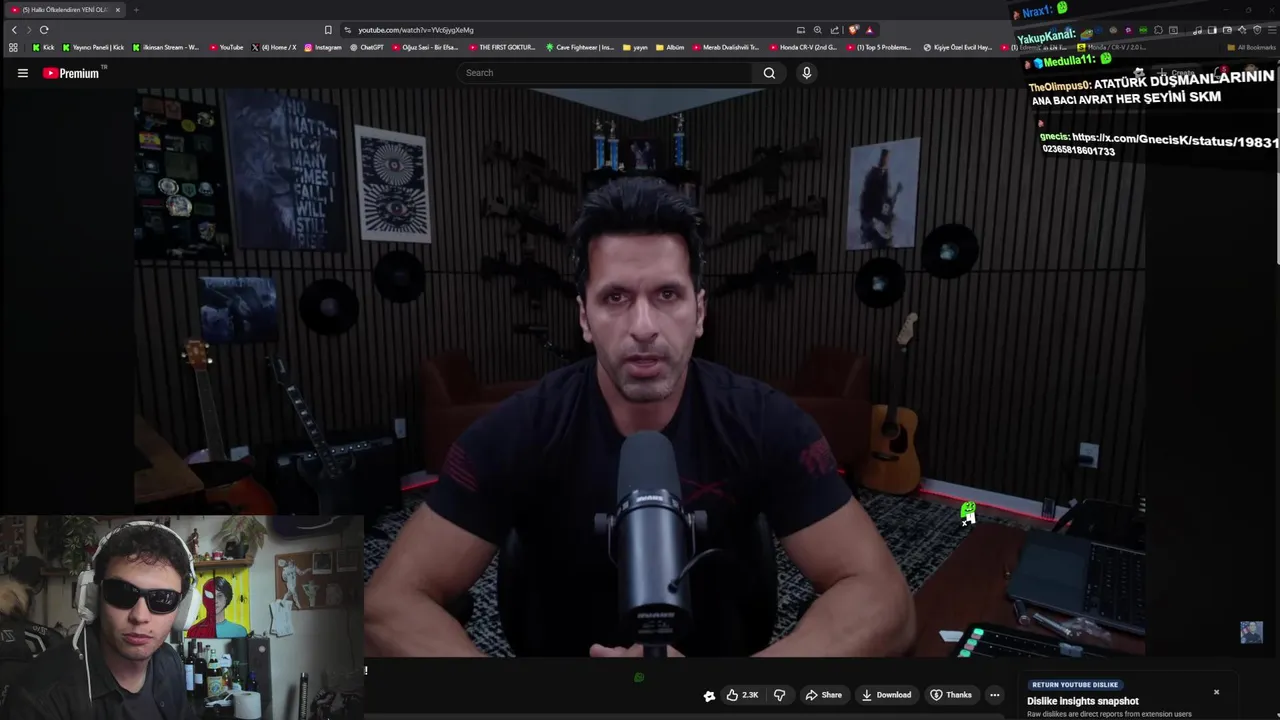Open the three-dot more actions menu
This screenshot has height=720, width=1280.
tap(994, 695)
